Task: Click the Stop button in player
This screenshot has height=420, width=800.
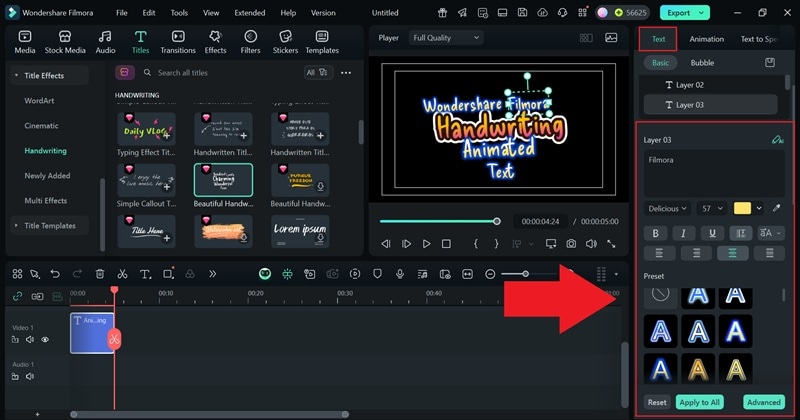Action: click(x=446, y=244)
